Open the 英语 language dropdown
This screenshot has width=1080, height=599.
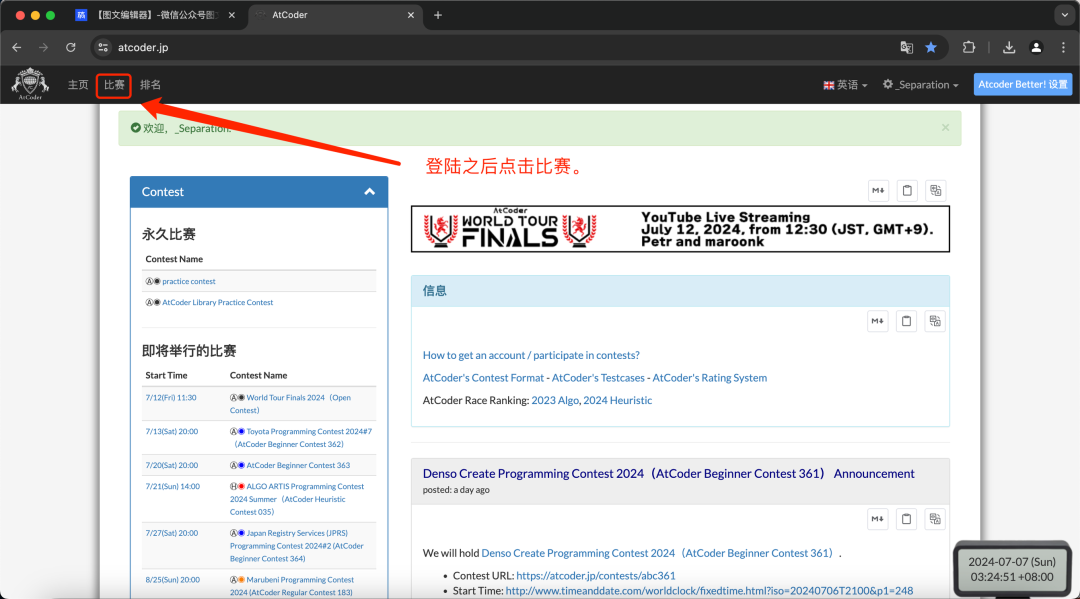(x=845, y=84)
